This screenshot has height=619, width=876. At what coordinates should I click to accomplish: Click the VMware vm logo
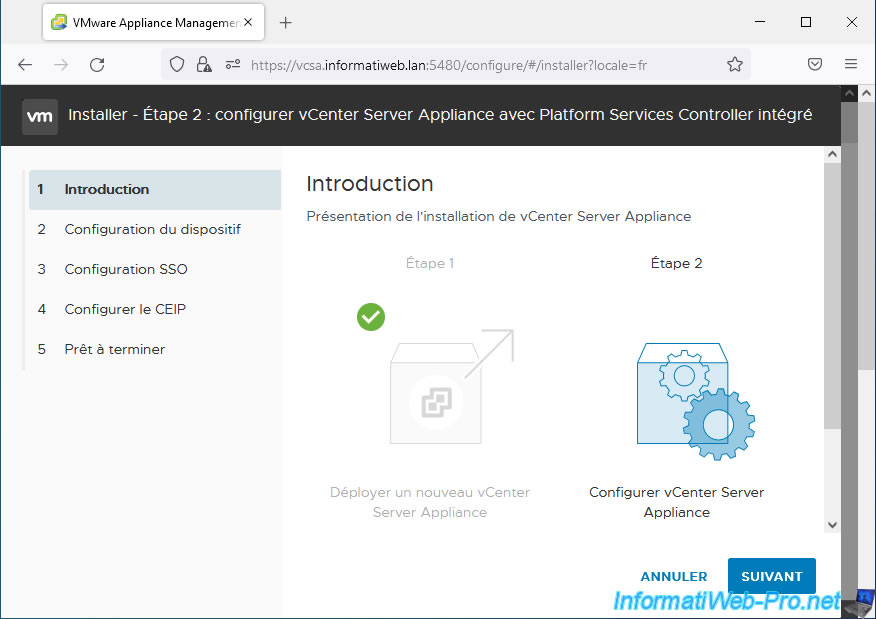point(40,117)
